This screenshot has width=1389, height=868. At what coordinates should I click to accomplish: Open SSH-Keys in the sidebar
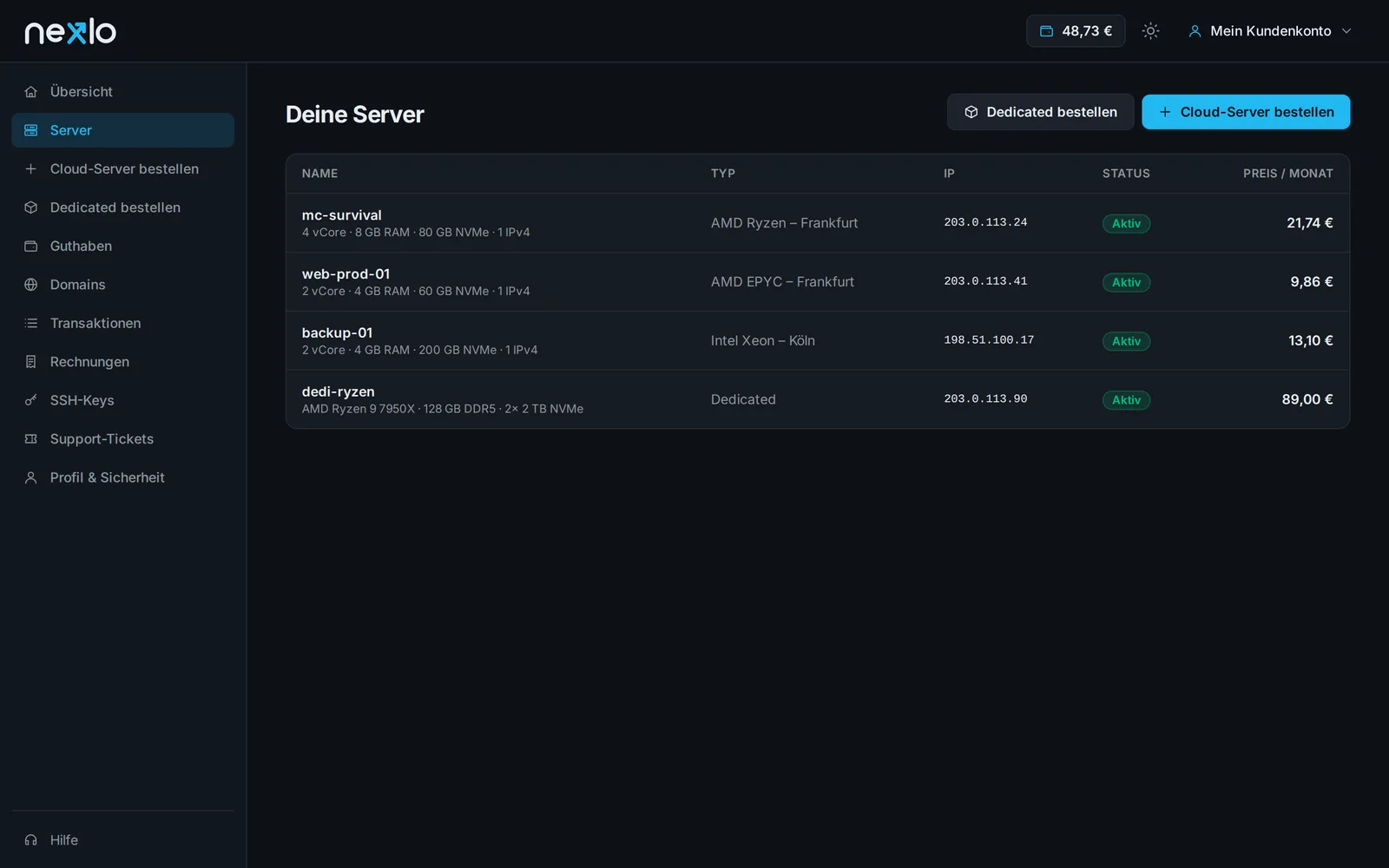coord(123,400)
